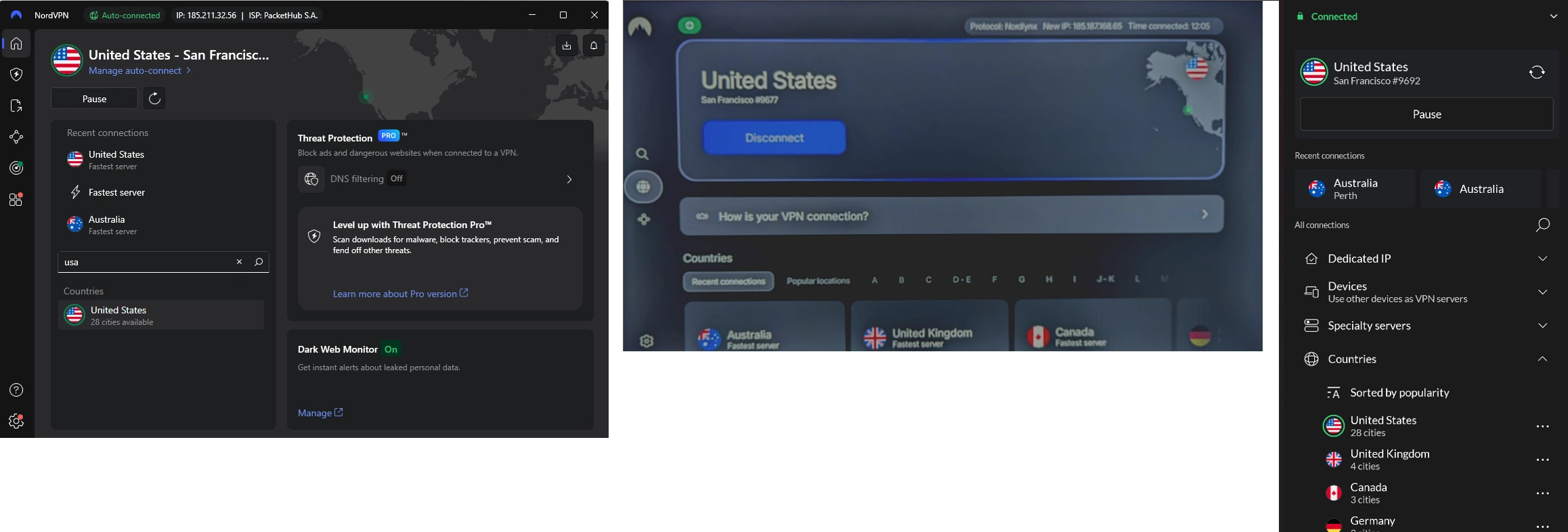Open three-dot menu for United Kingdom row
The height and width of the screenshot is (532, 1568).
[1543, 460]
